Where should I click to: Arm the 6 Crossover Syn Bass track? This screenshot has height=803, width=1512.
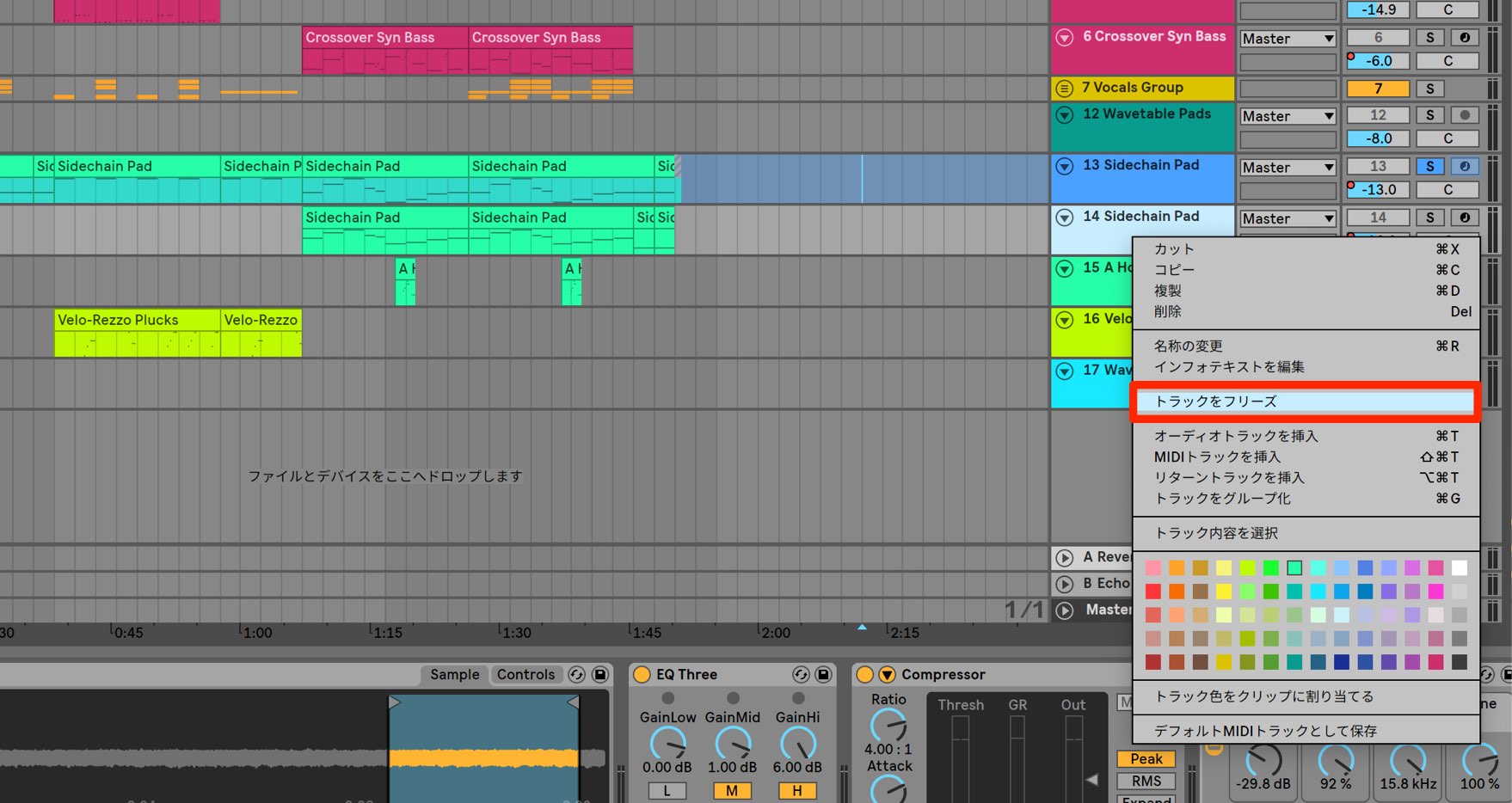tap(1465, 38)
